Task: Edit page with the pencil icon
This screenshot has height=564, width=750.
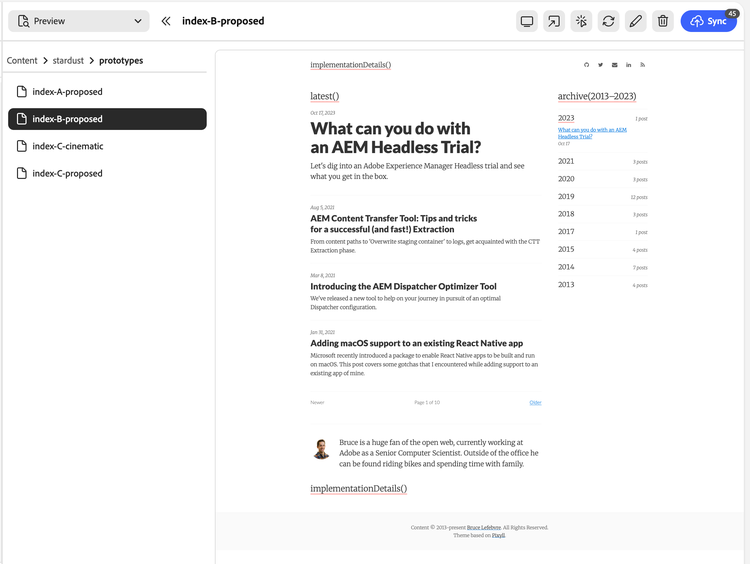Action: [x=636, y=21]
